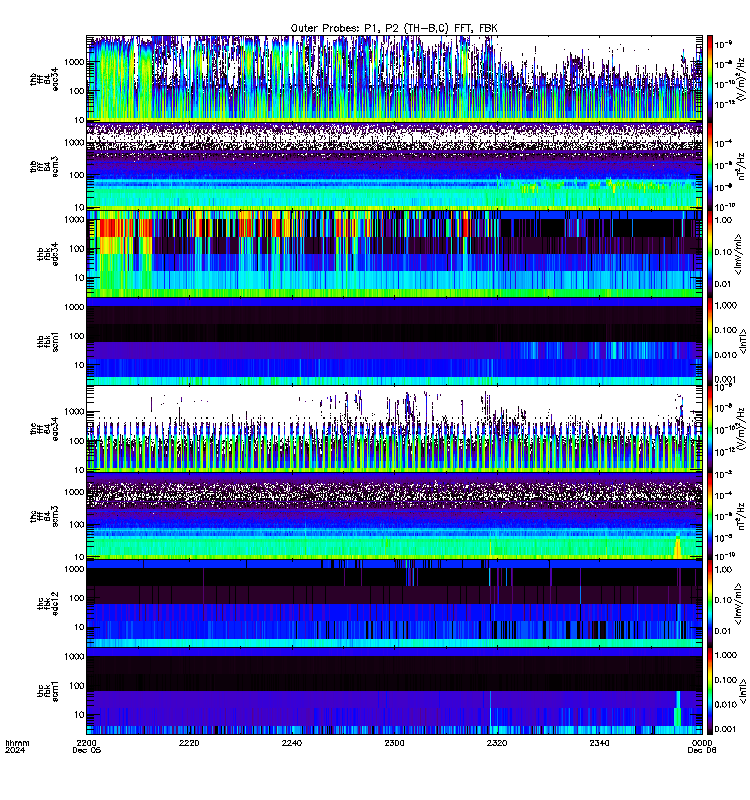Click the rotated 'thc fbk edc12' axis label
Image resolution: width=750 pixels, height=800 pixels.
[47, 604]
